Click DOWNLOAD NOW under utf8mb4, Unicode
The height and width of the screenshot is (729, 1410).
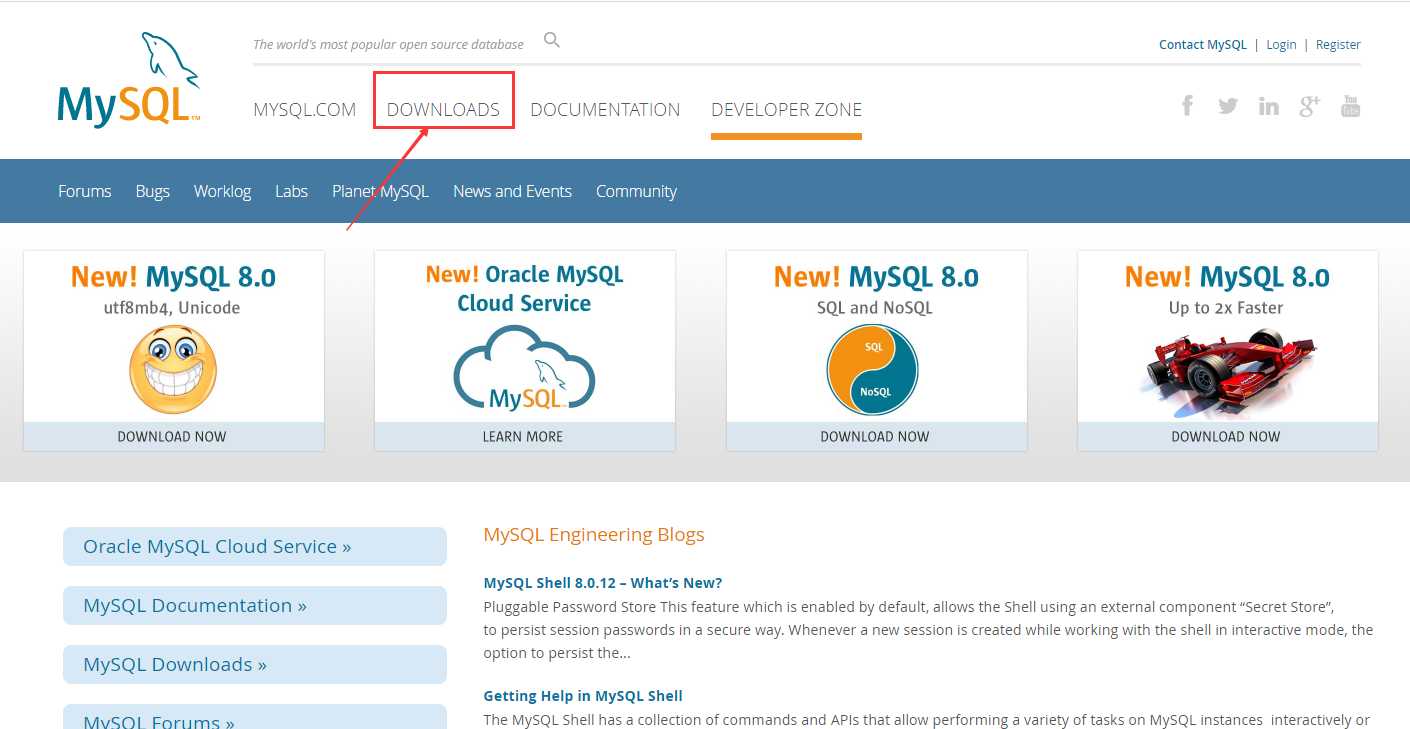click(173, 437)
